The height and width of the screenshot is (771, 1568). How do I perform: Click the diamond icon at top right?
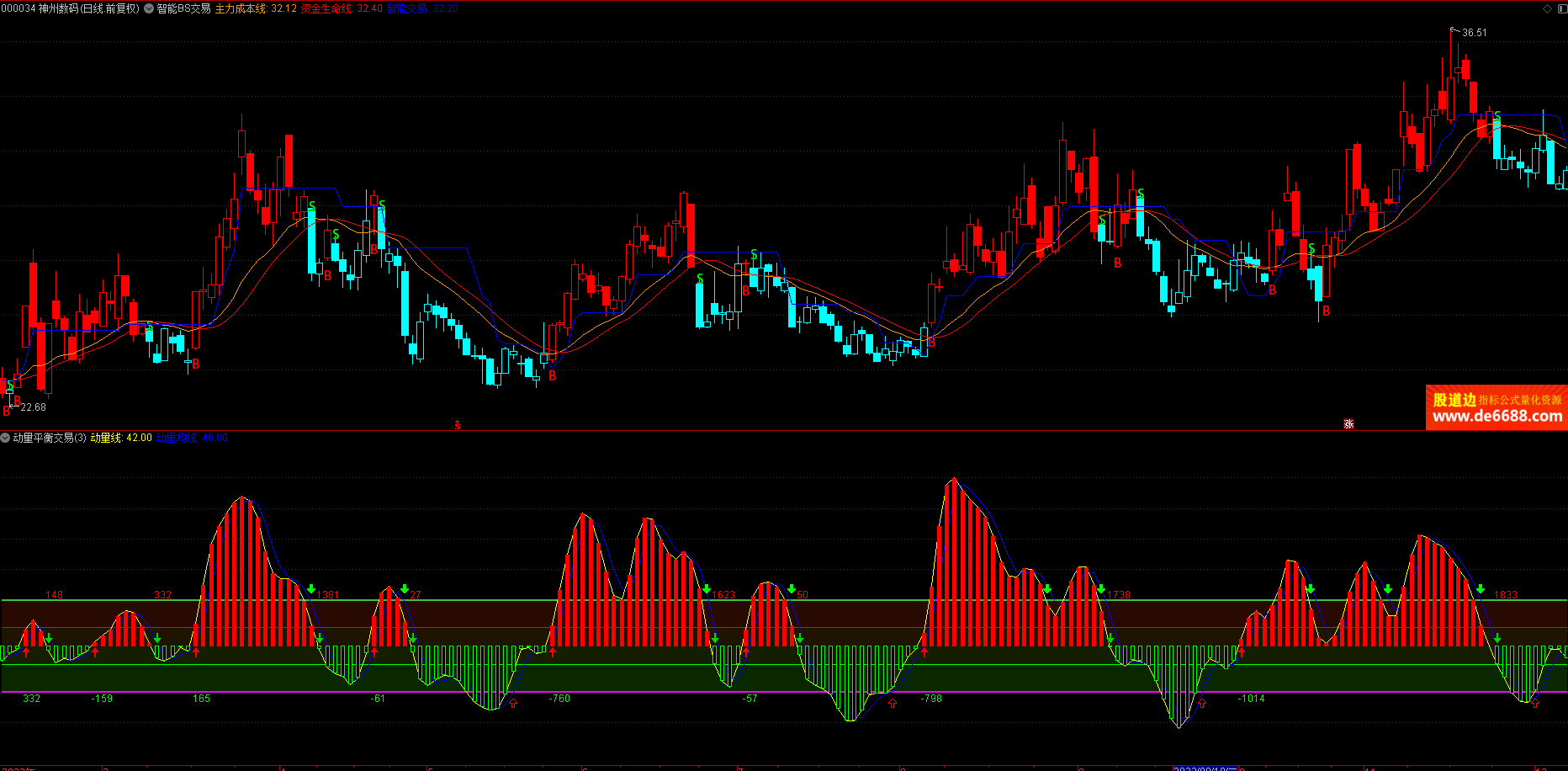tap(1547, 8)
